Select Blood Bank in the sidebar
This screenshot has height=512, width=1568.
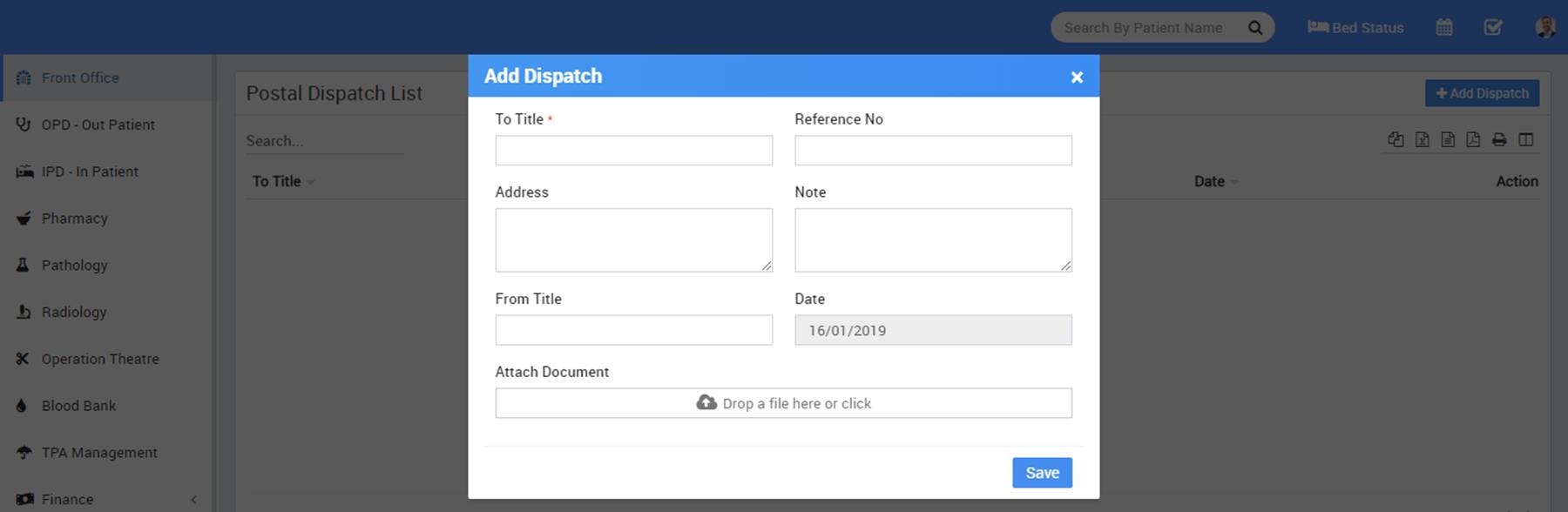pos(78,406)
